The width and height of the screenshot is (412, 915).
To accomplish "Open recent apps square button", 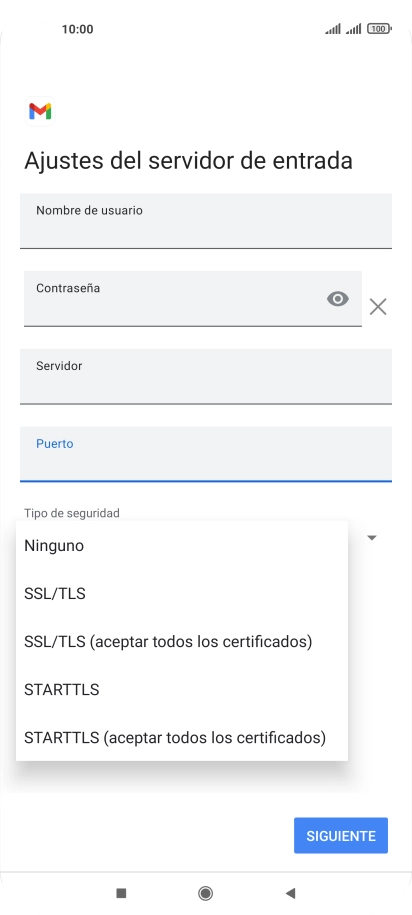I will click(121, 893).
